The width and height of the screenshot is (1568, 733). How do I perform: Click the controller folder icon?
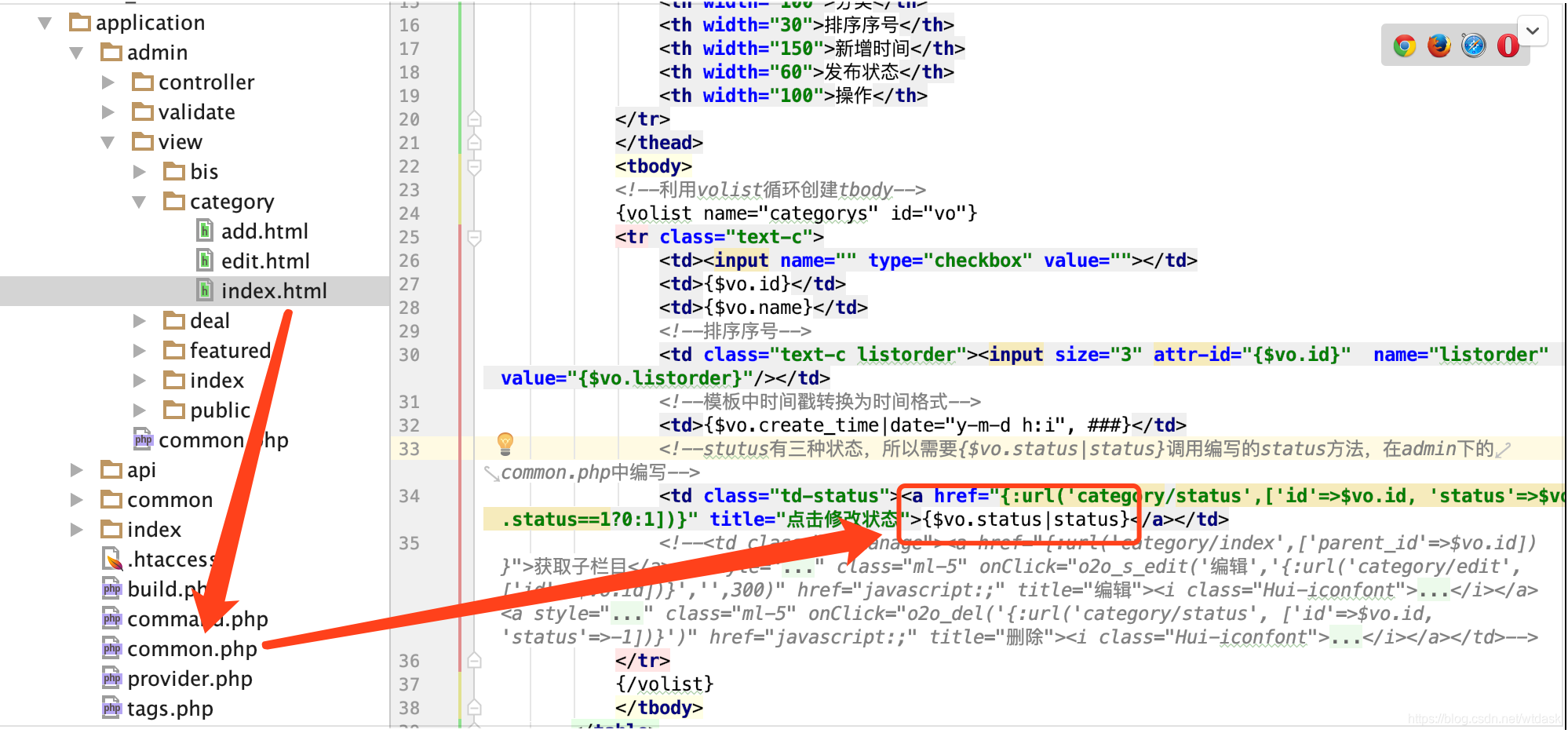pos(143,82)
